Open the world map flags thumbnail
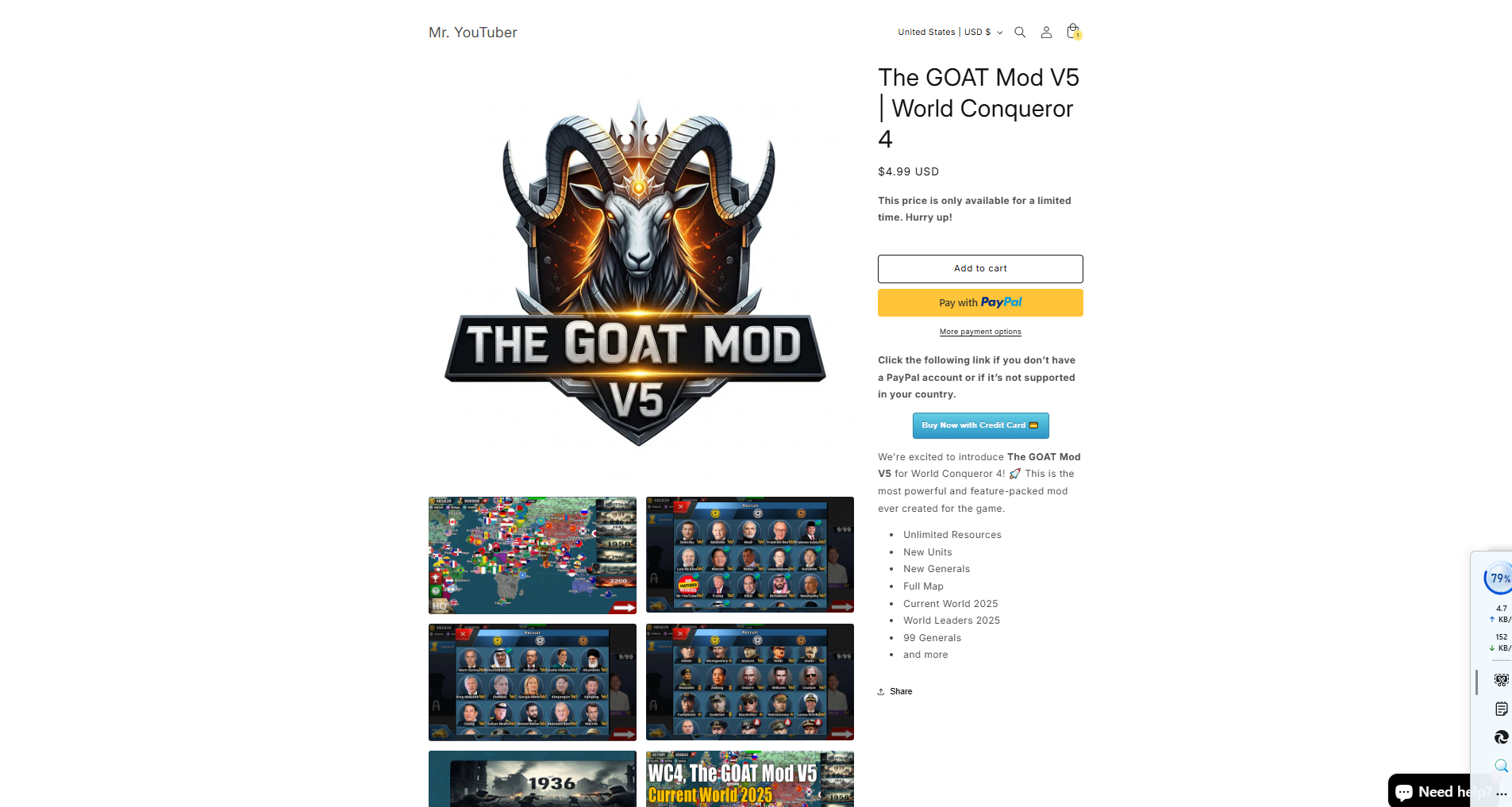The image size is (1512, 807). [533, 555]
